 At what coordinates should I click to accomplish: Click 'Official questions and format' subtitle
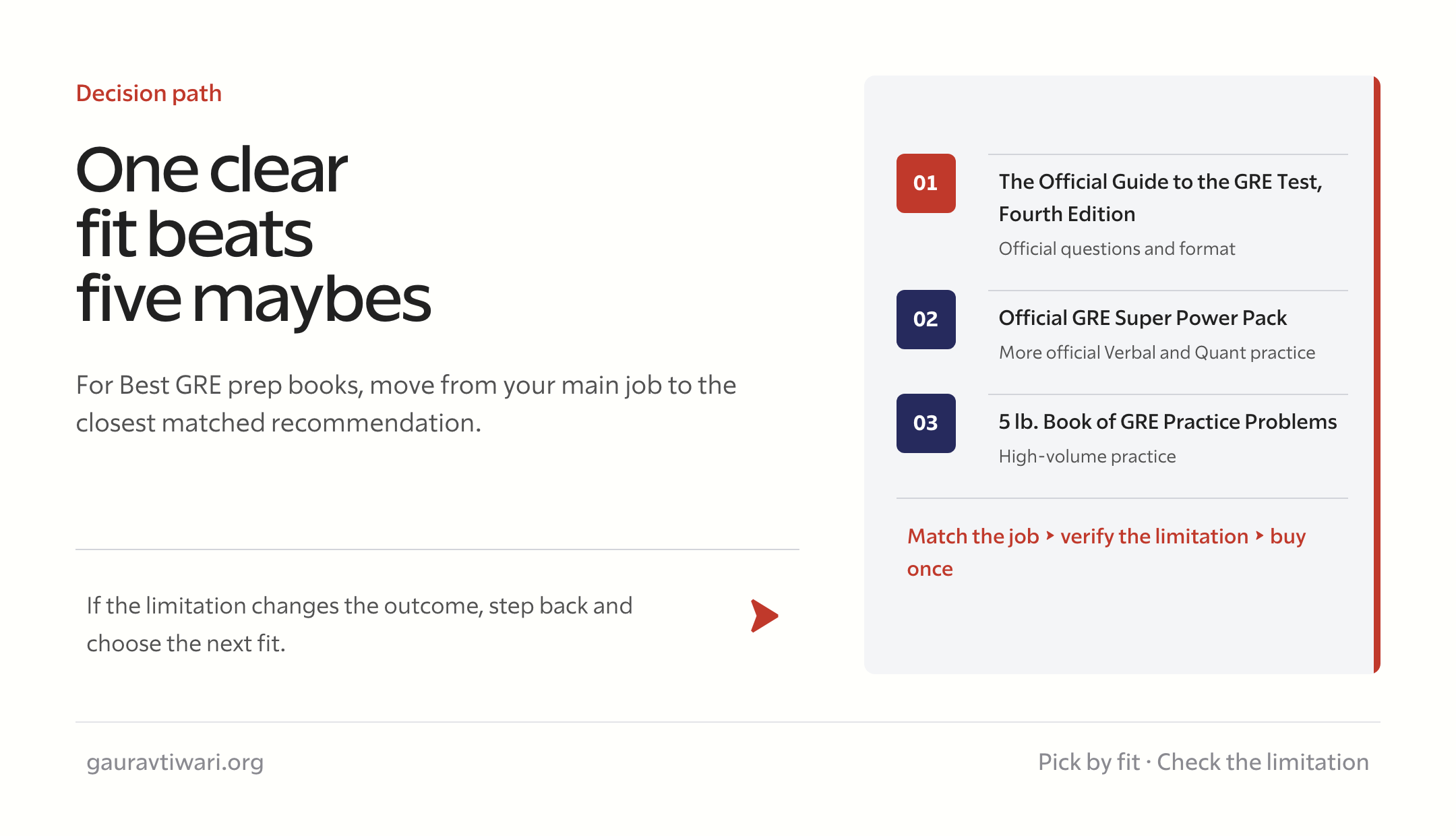(x=1117, y=249)
